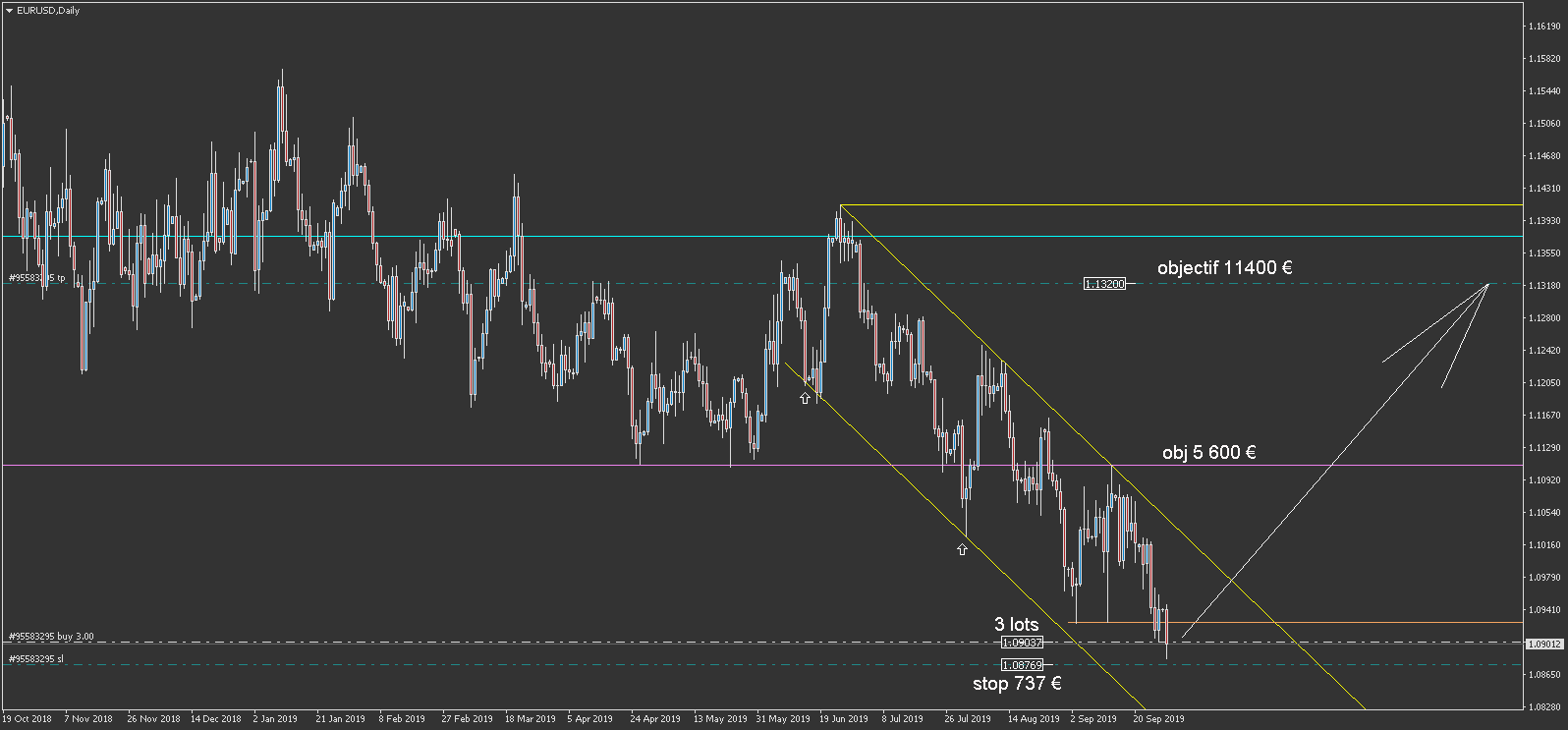Select the 1.13200 take-profit price label
Screen dimensions: 1568x730
[x=1104, y=284]
